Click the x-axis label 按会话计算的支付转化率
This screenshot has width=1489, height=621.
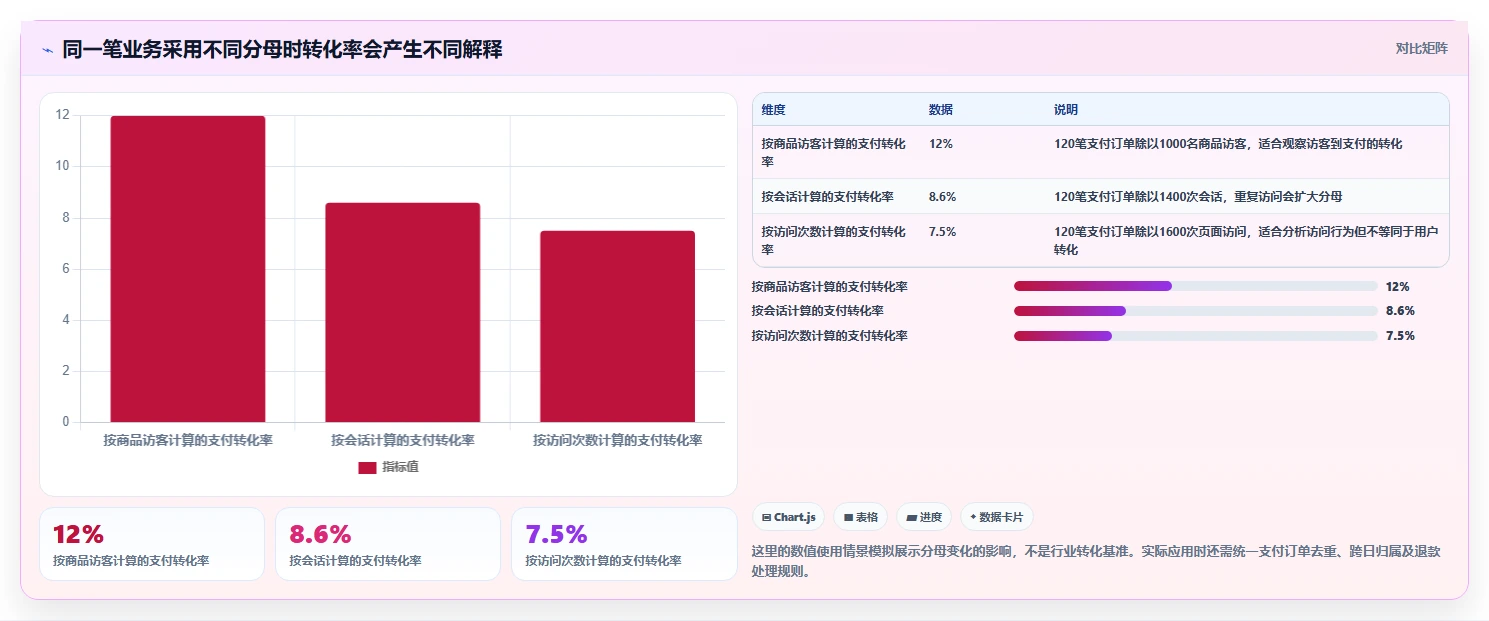pos(403,440)
